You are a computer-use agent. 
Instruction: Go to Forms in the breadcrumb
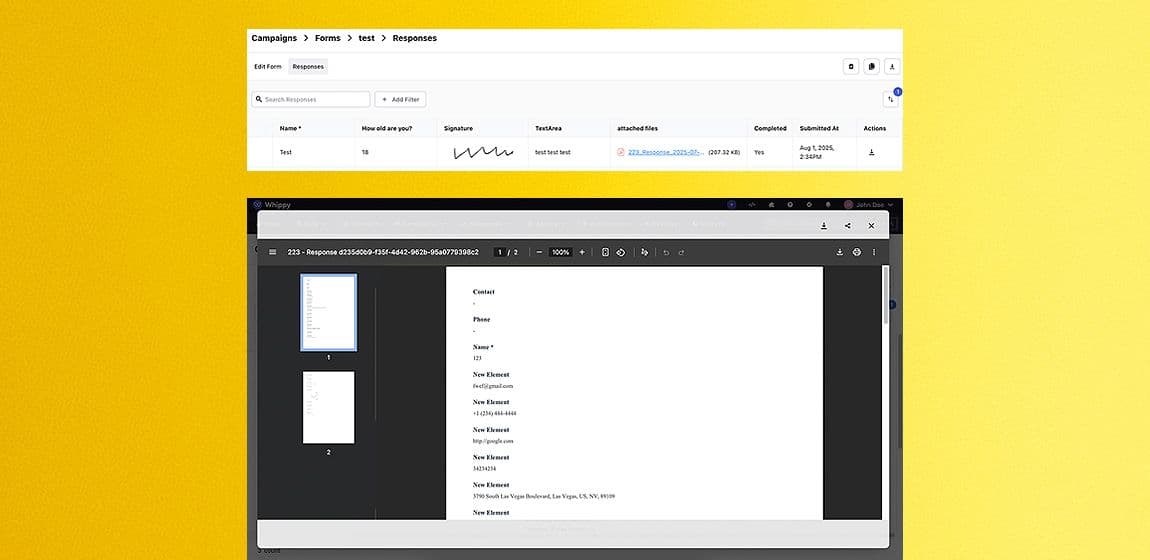[x=327, y=38]
